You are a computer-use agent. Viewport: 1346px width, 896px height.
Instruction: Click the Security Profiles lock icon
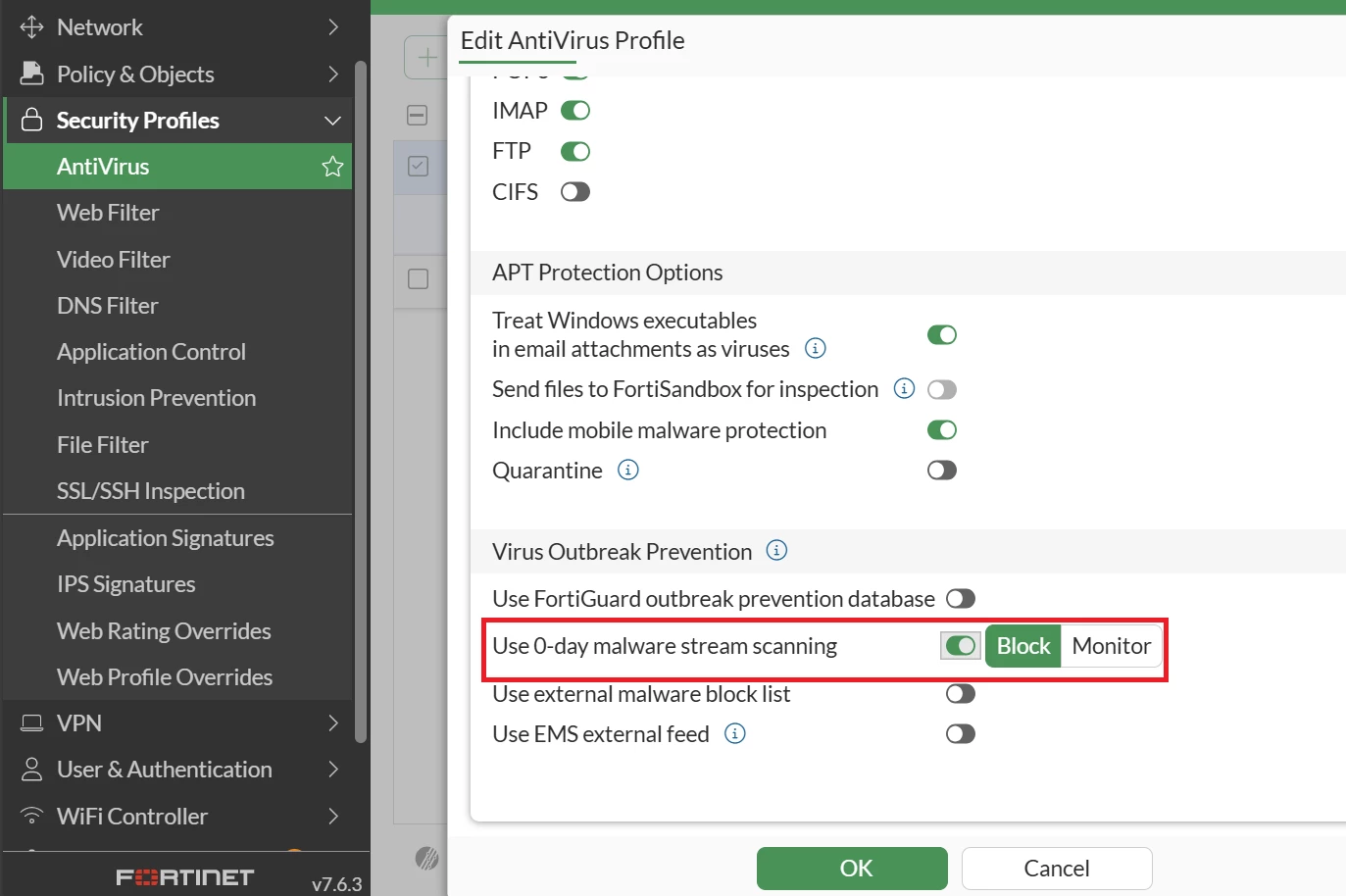[31, 120]
